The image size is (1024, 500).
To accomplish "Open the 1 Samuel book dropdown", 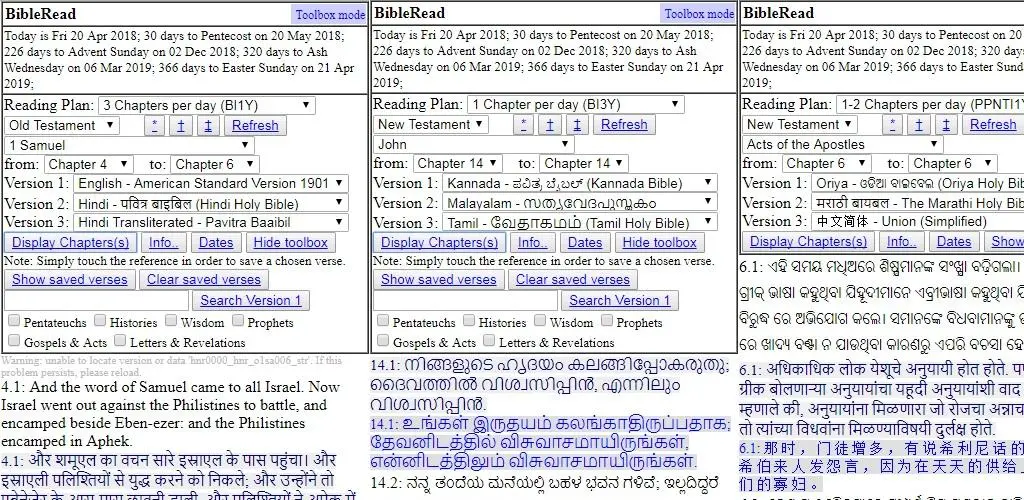I will point(129,145).
